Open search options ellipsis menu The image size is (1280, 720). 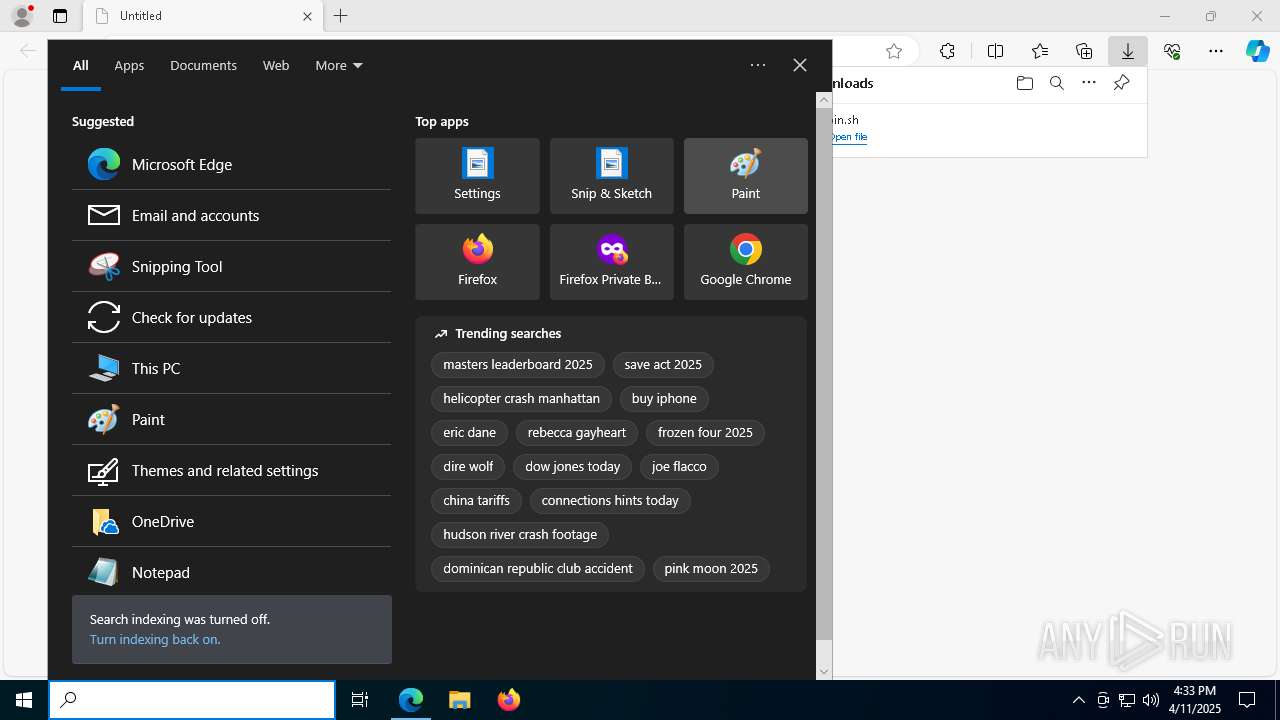coord(758,65)
